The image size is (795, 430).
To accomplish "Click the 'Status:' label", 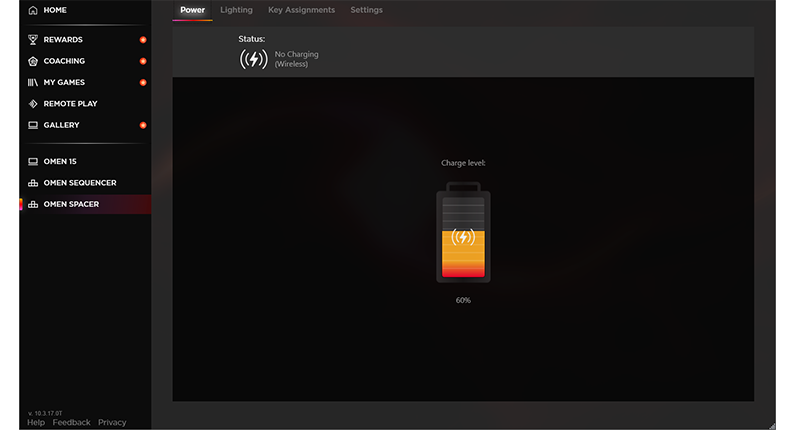I will coord(252,39).
